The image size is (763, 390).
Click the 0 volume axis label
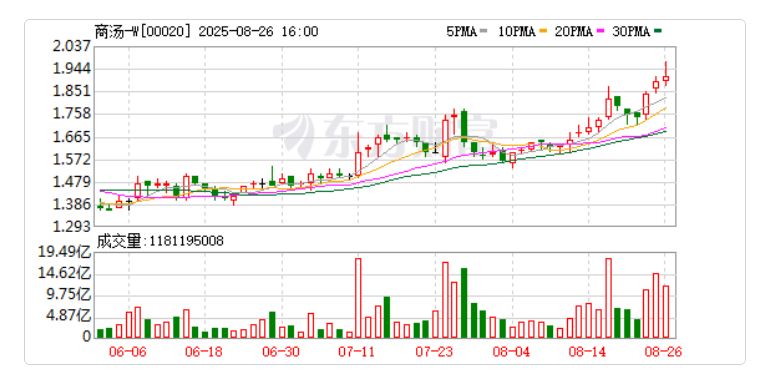coord(87,336)
